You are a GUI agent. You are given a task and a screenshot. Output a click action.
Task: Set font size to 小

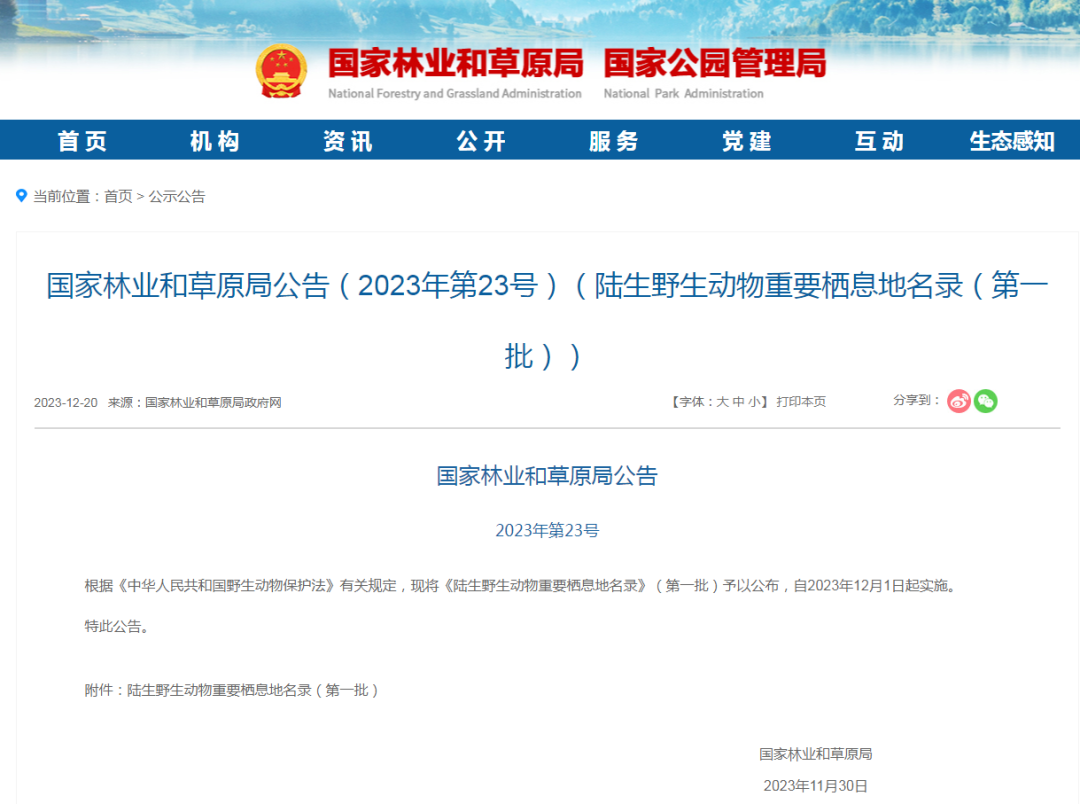point(755,402)
